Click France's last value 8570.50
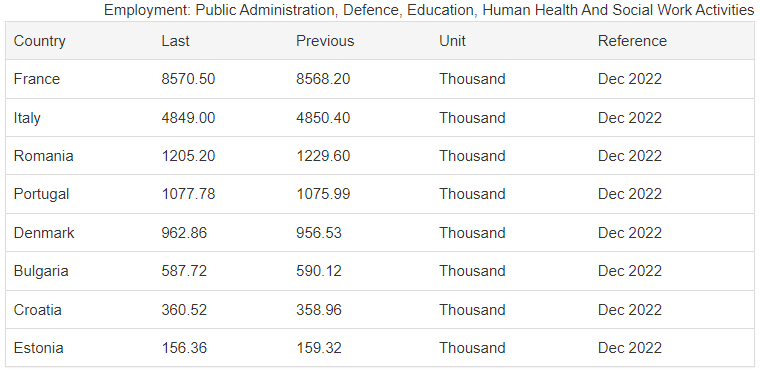This screenshot has height=369, width=760. [x=188, y=79]
